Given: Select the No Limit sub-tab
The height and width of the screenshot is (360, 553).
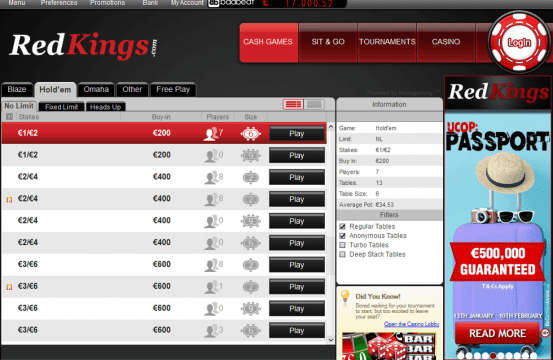Looking at the screenshot, I should (x=19, y=106).
